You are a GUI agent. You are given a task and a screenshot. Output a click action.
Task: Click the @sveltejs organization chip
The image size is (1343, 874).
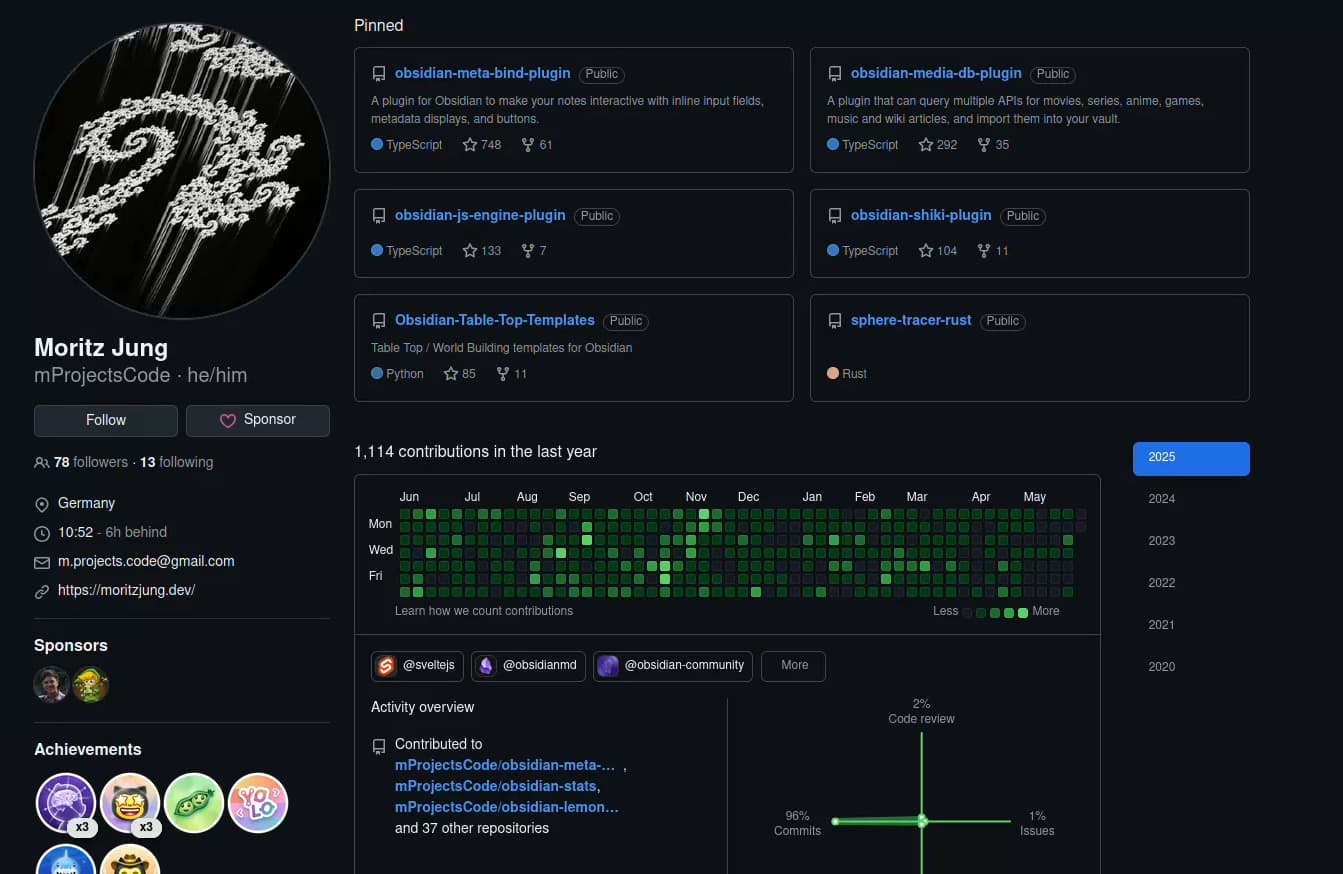pos(417,666)
